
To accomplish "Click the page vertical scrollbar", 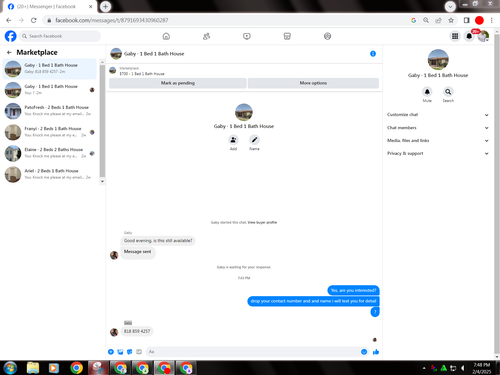I will [497, 193].
